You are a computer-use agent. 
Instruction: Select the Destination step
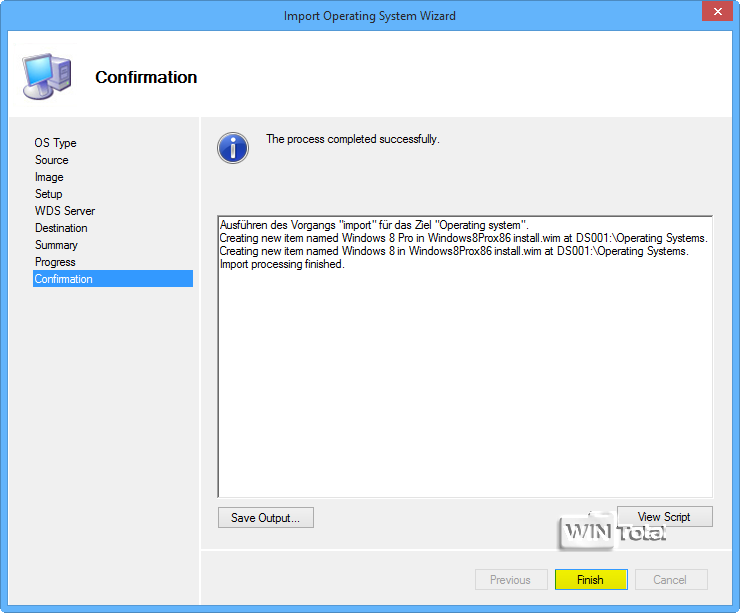pyautogui.click(x=61, y=228)
